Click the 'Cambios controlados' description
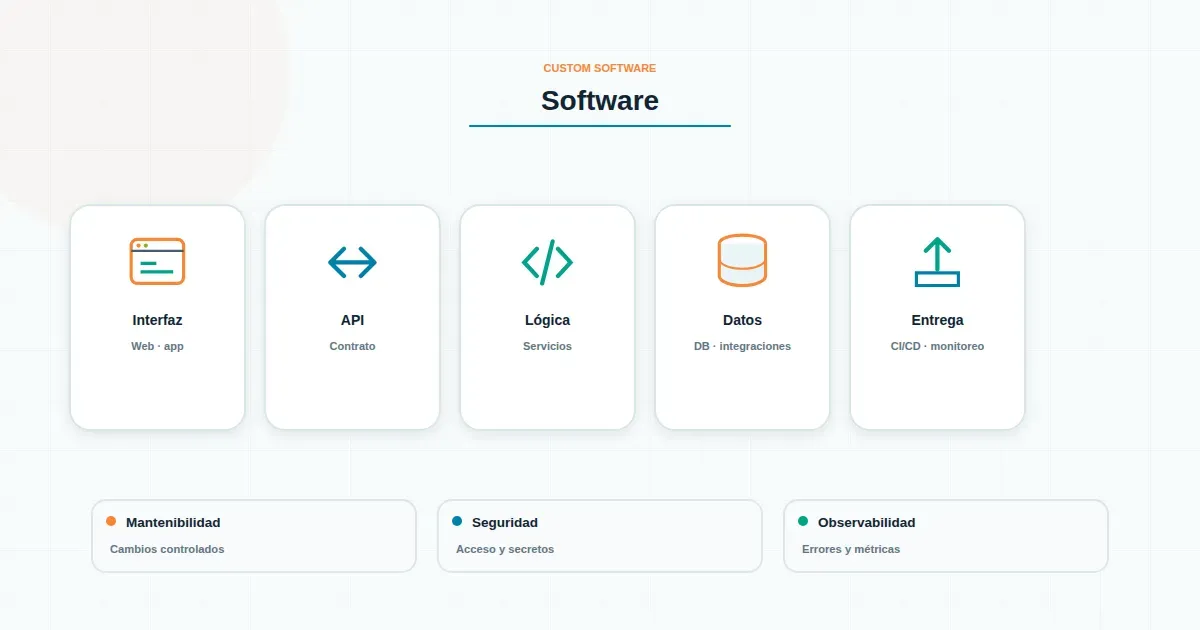This screenshot has height=630, width=1200. [167, 549]
